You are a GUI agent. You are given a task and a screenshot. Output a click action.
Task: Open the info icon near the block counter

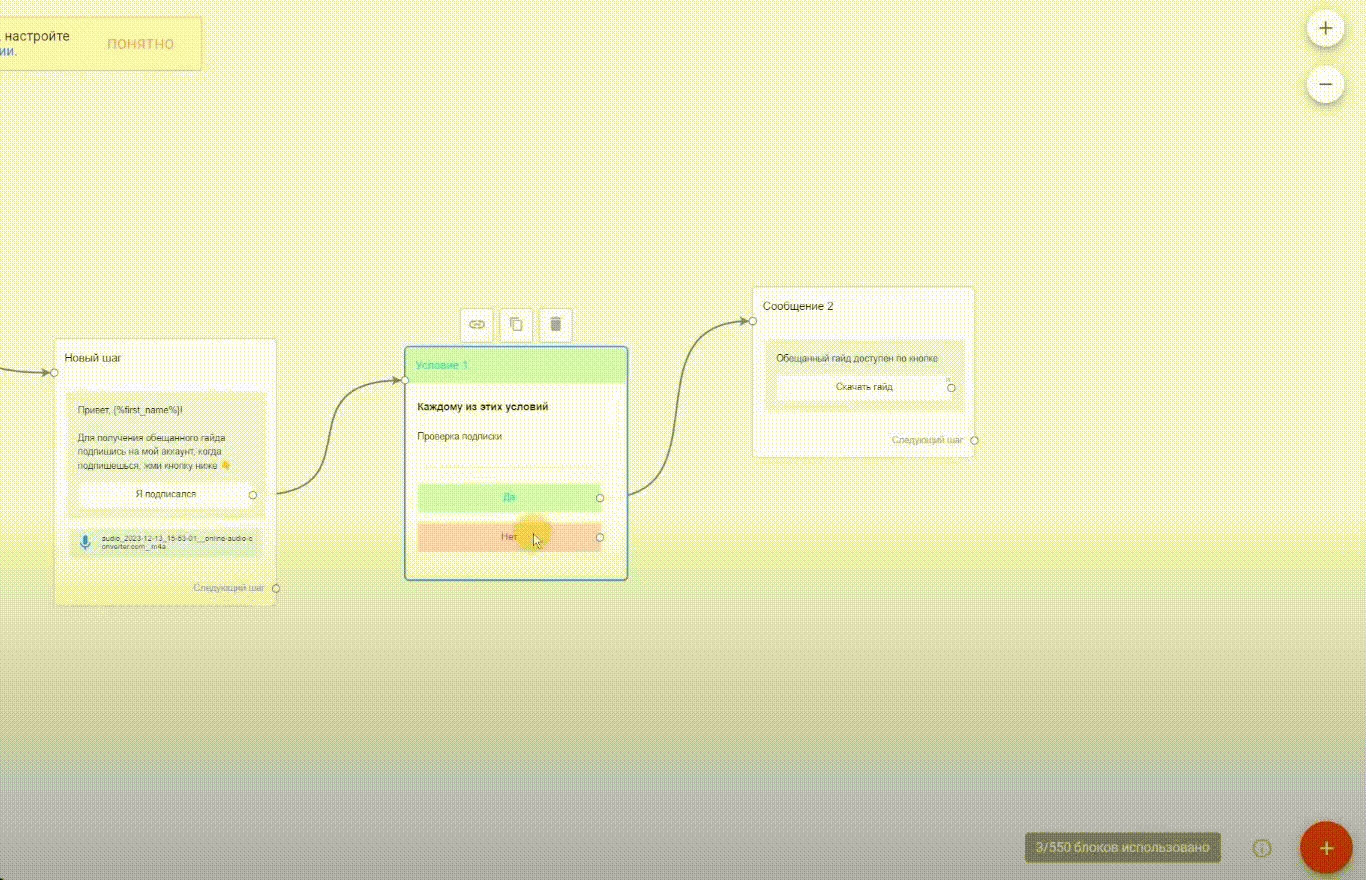point(1262,848)
